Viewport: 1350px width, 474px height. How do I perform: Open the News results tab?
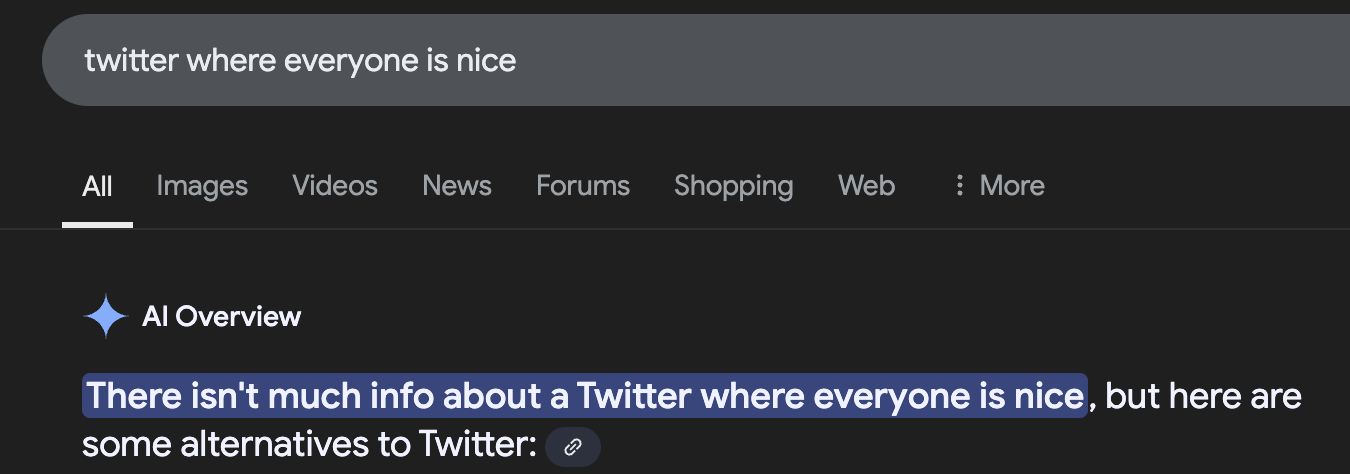pos(457,186)
